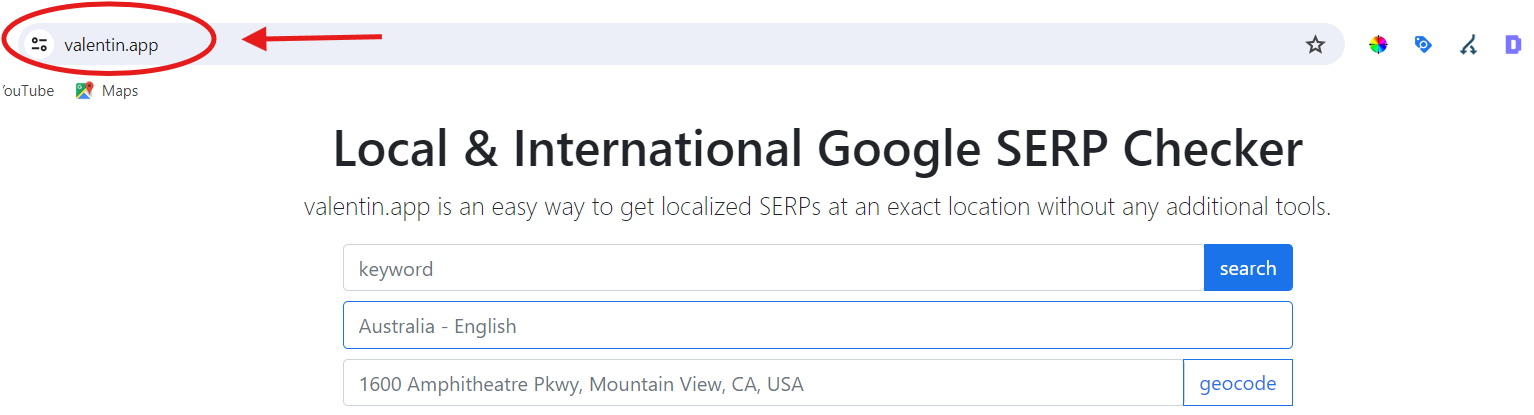Focus the keyword input field

(773, 268)
